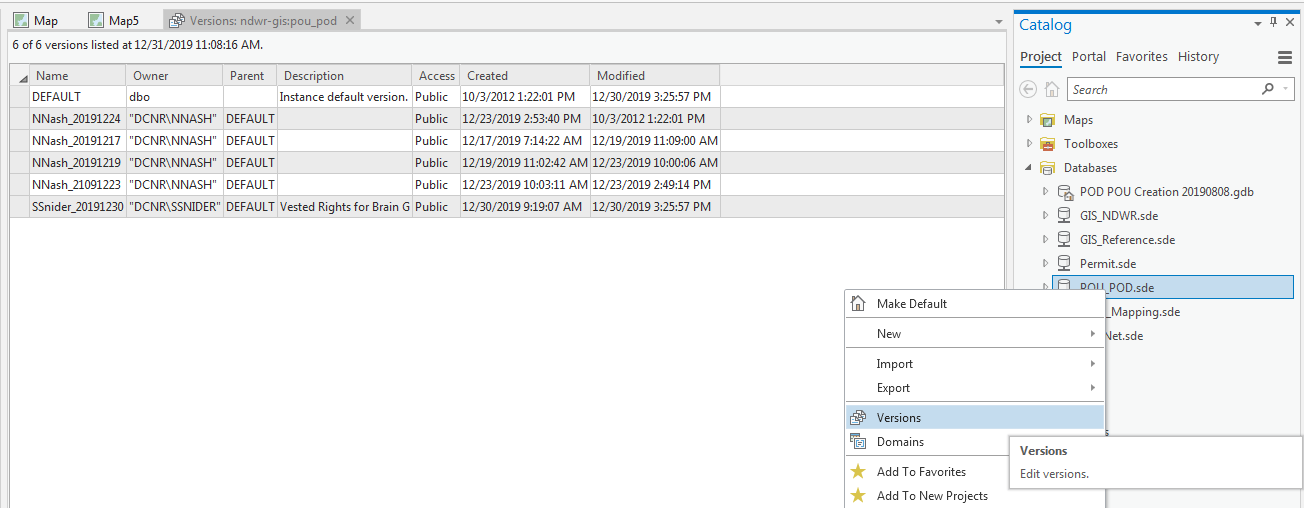Choose Make Default in context menu
The image size is (1304, 508).
click(x=975, y=304)
